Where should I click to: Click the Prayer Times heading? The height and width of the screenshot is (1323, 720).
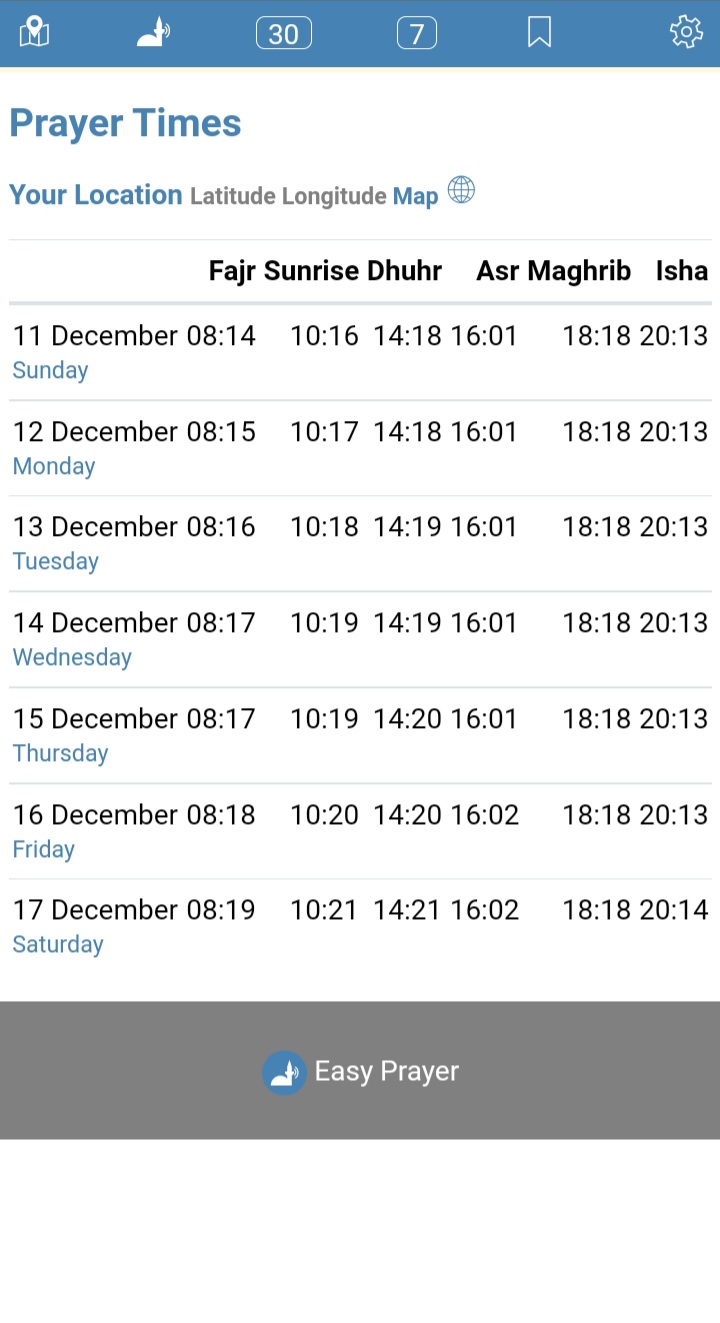coord(126,124)
